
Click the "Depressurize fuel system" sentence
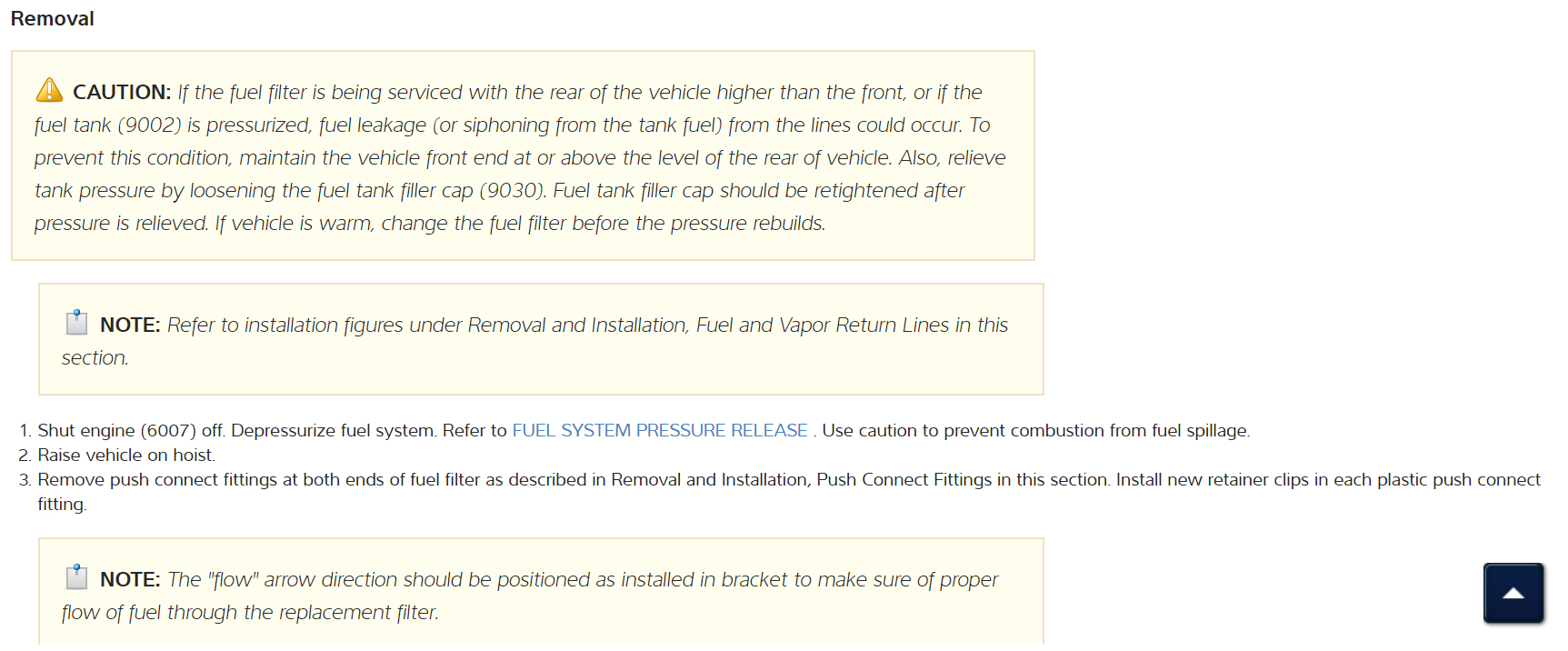[333, 431]
